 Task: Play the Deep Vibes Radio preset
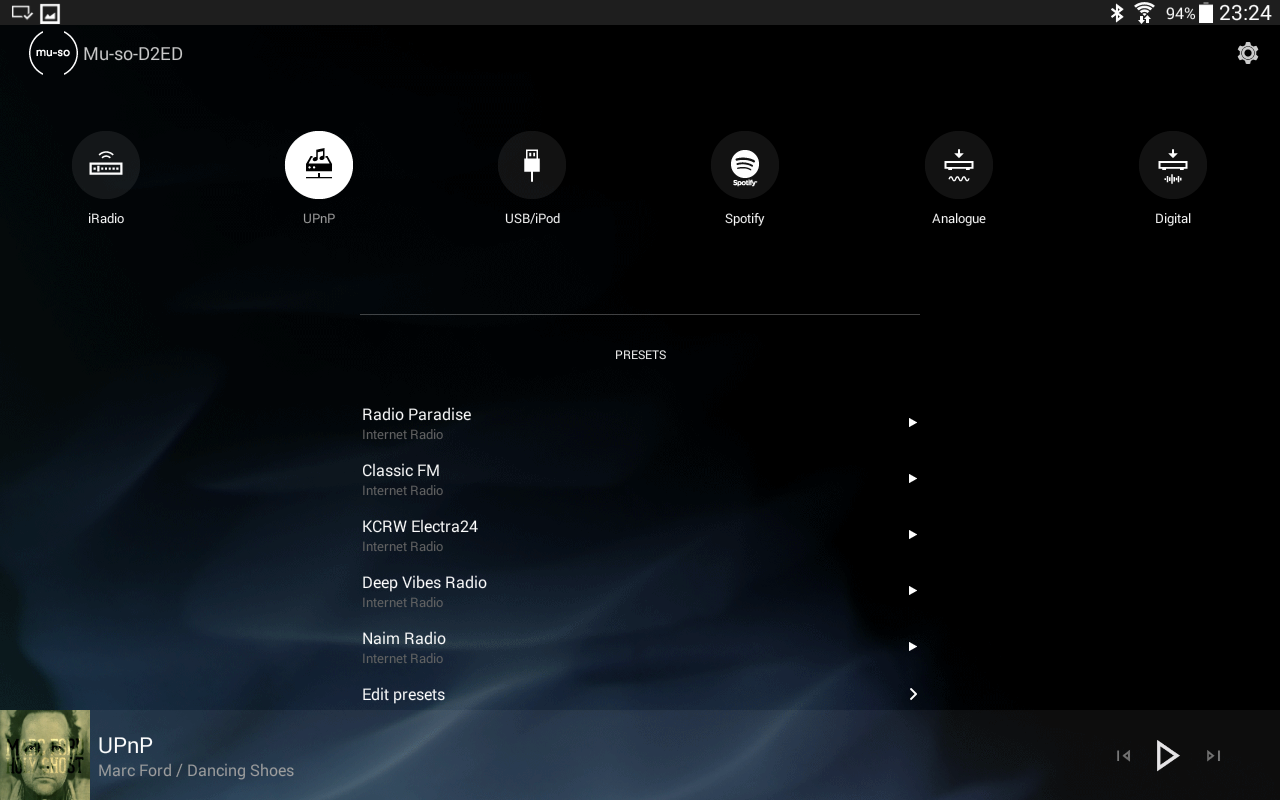[912, 590]
